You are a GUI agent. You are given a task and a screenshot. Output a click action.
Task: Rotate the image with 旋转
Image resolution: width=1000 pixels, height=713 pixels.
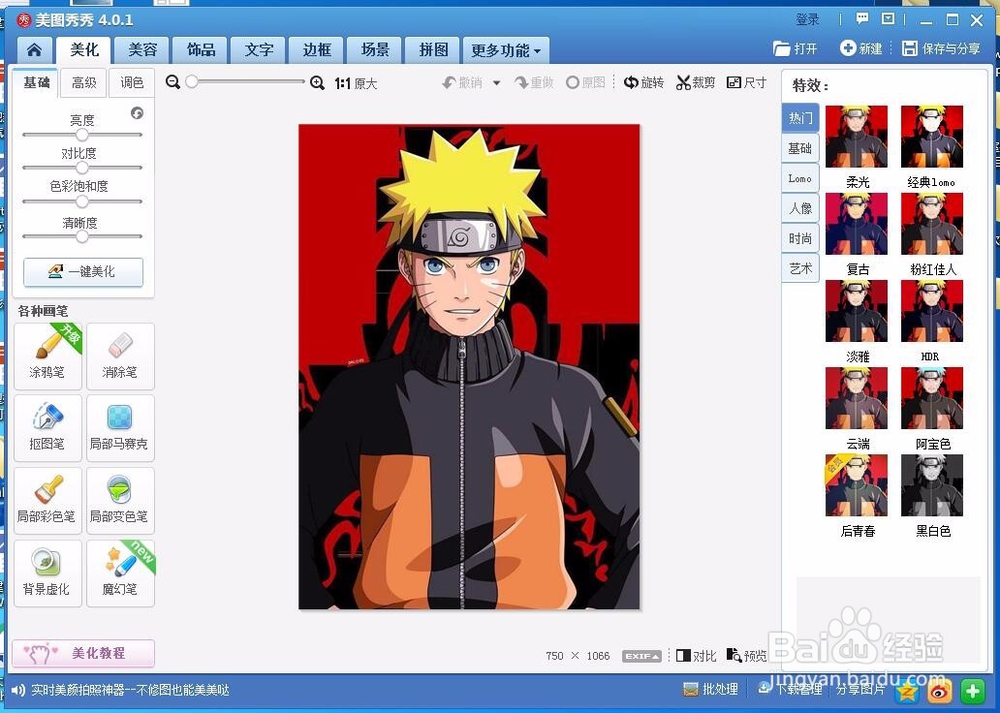(643, 82)
